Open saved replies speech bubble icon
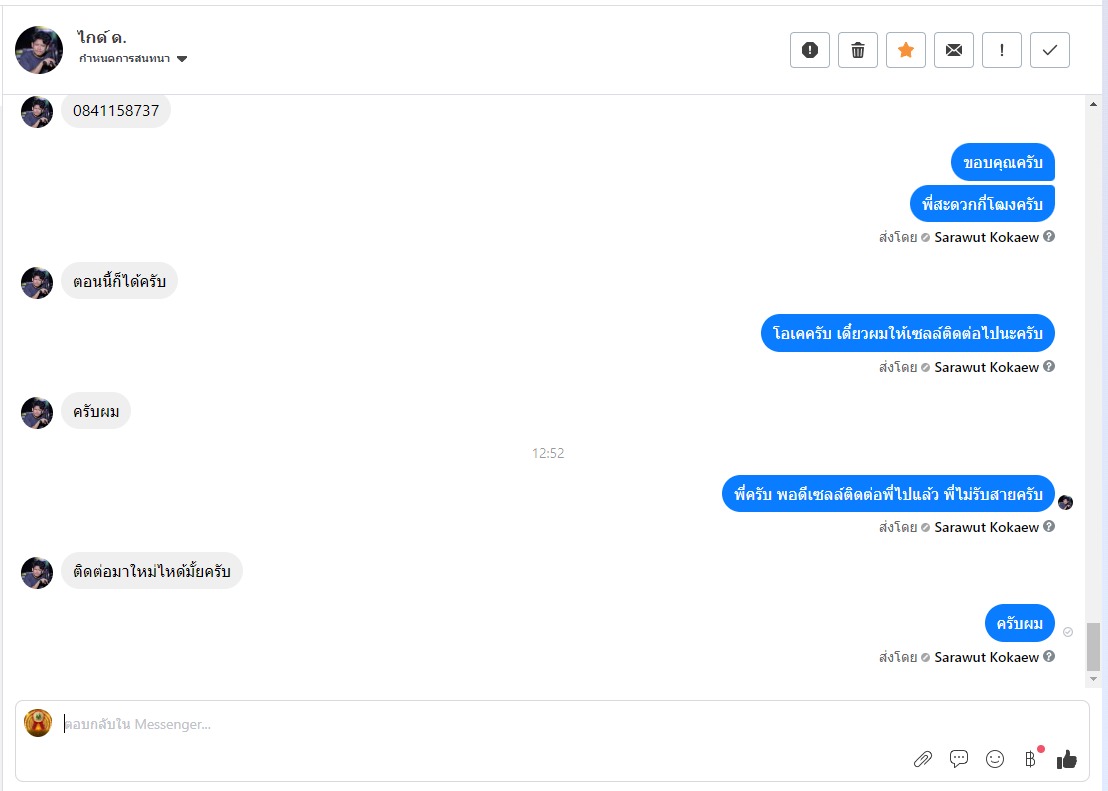 (959, 759)
